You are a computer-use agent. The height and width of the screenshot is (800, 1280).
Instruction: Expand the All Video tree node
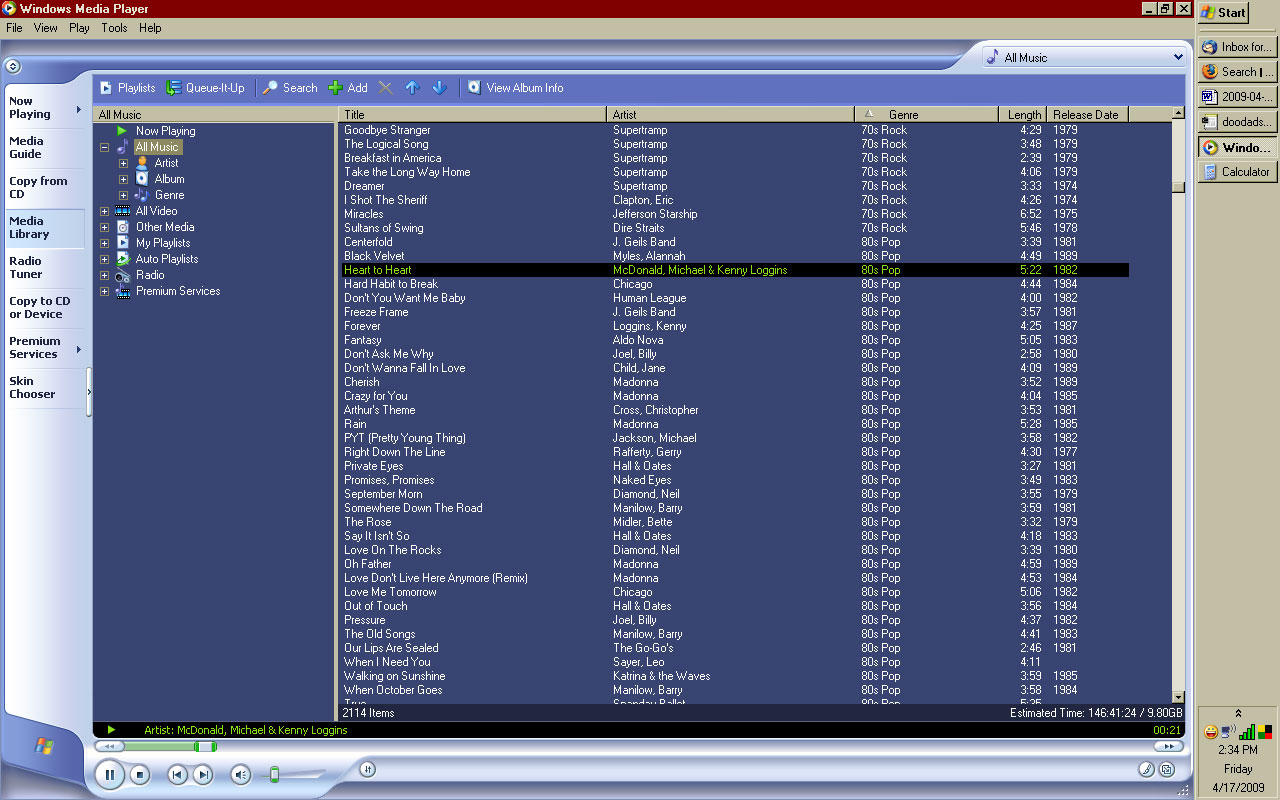pyautogui.click(x=104, y=211)
